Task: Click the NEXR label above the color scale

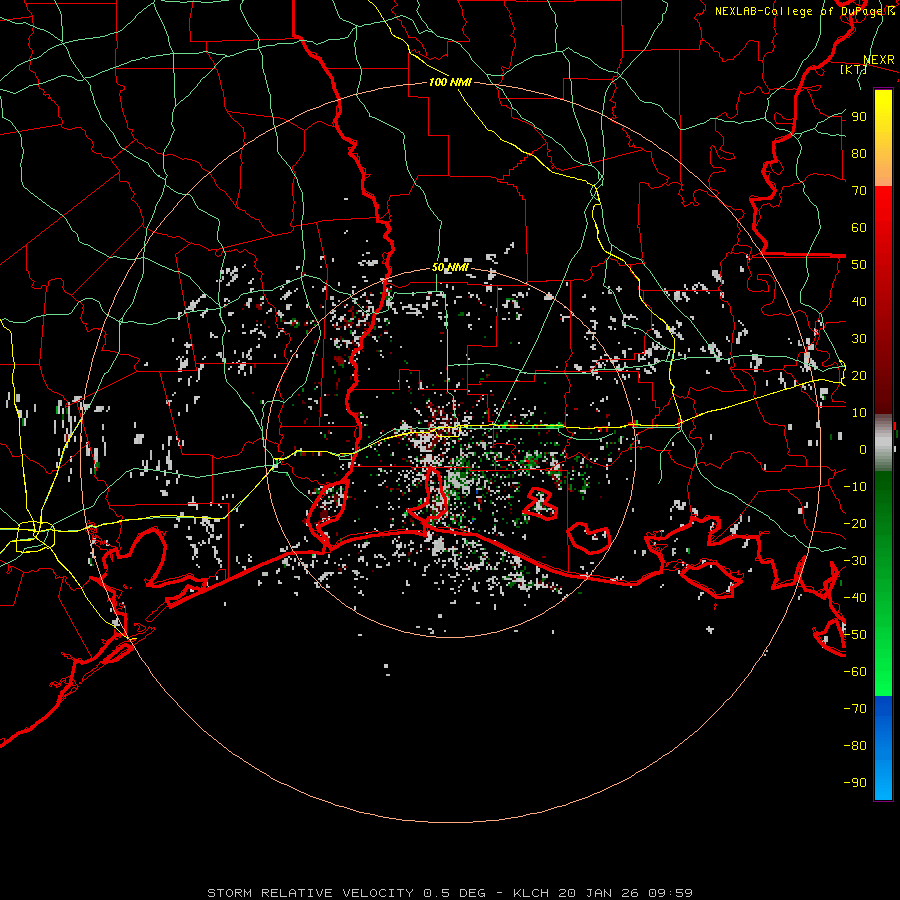Action: point(879,60)
